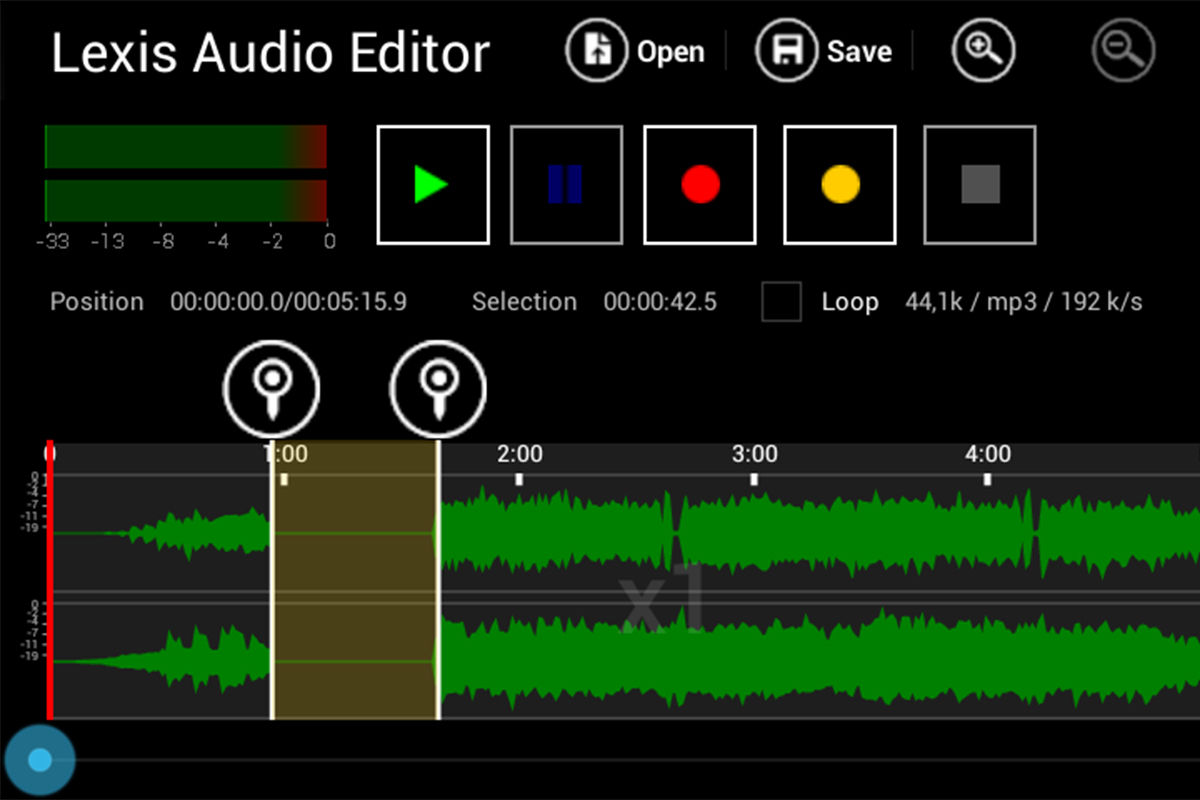Image resolution: width=1200 pixels, height=800 pixels.
Task: Click the Open text label
Action: tap(670, 52)
